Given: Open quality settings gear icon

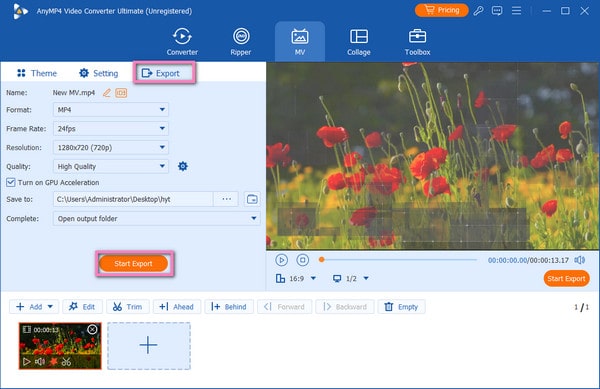Looking at the screenshot, I should pyautogui.click(x=183, y=166).
